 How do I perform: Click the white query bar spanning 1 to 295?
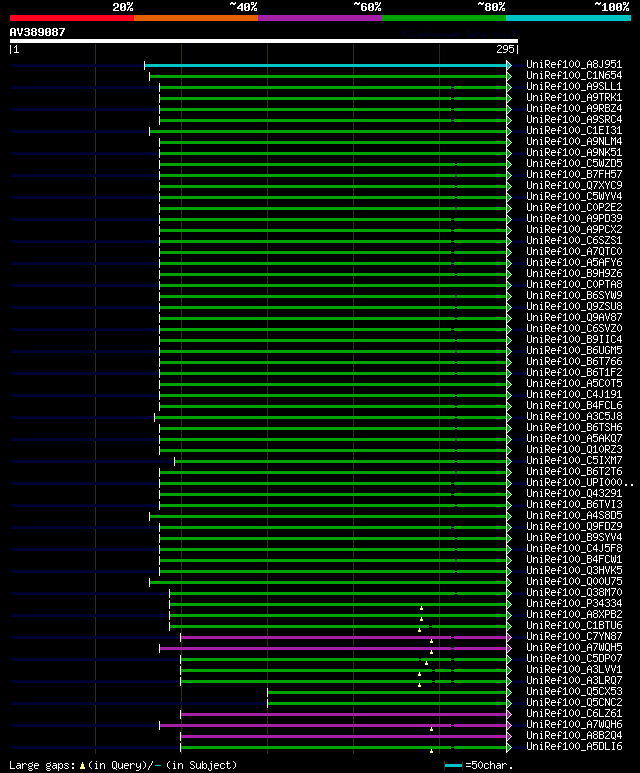pos(264,41)
